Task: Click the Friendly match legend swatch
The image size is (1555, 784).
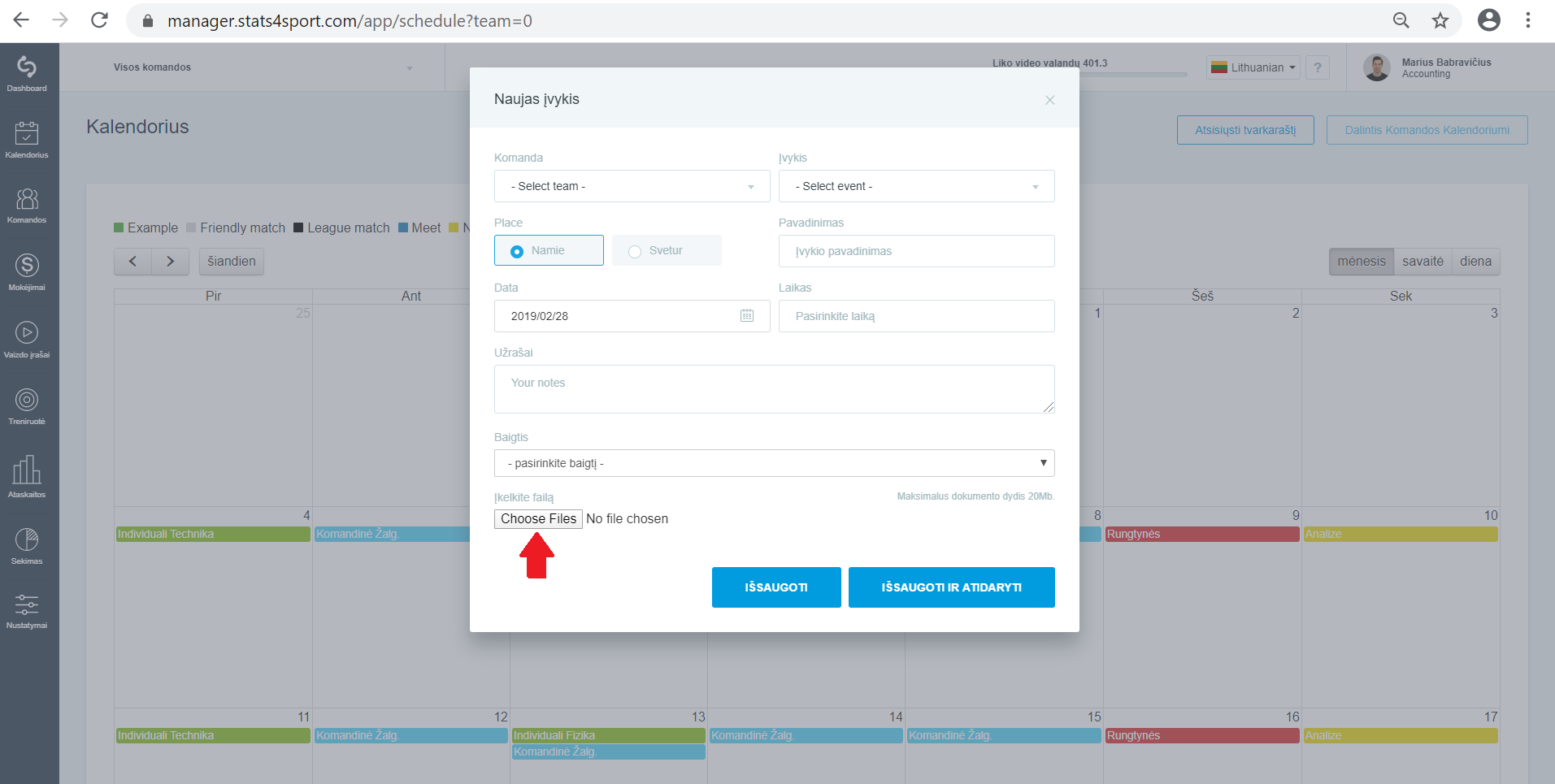Action: [192, 228]
